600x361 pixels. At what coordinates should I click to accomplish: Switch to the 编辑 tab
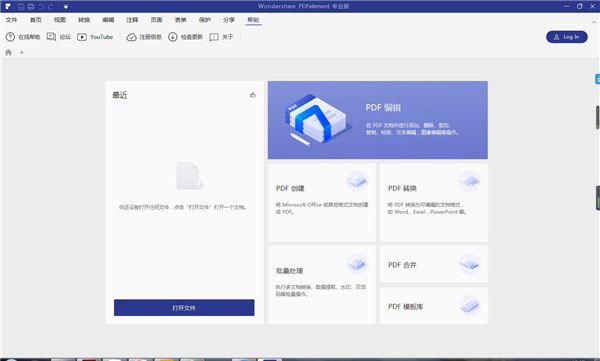[x=108, y=20]
